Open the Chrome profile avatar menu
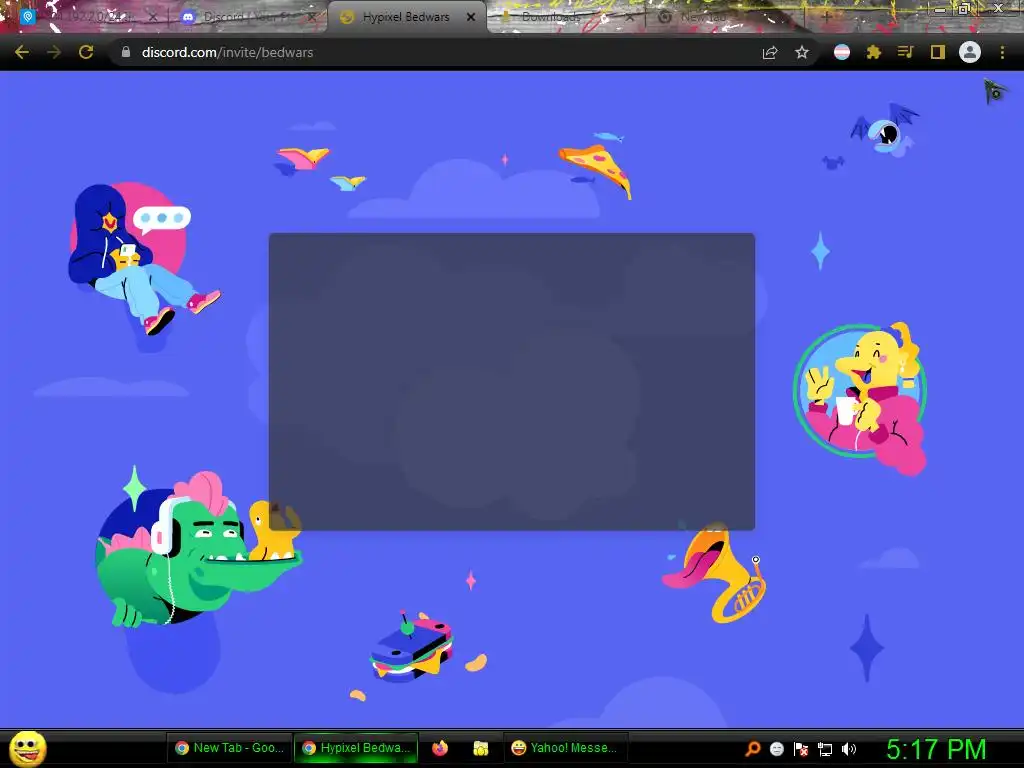Image resolution: width=1024 pixels, height=768 pixels. [x=970, y=52]
